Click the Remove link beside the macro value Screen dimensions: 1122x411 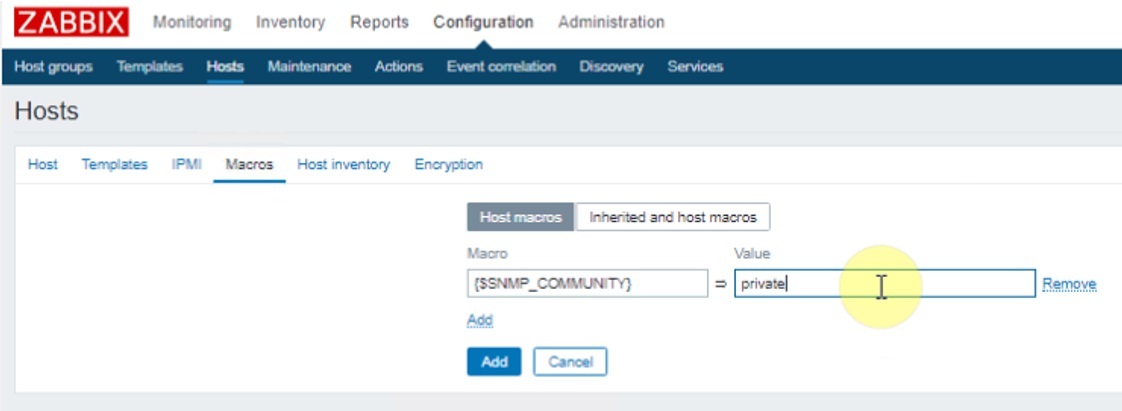pos(1069,284)
